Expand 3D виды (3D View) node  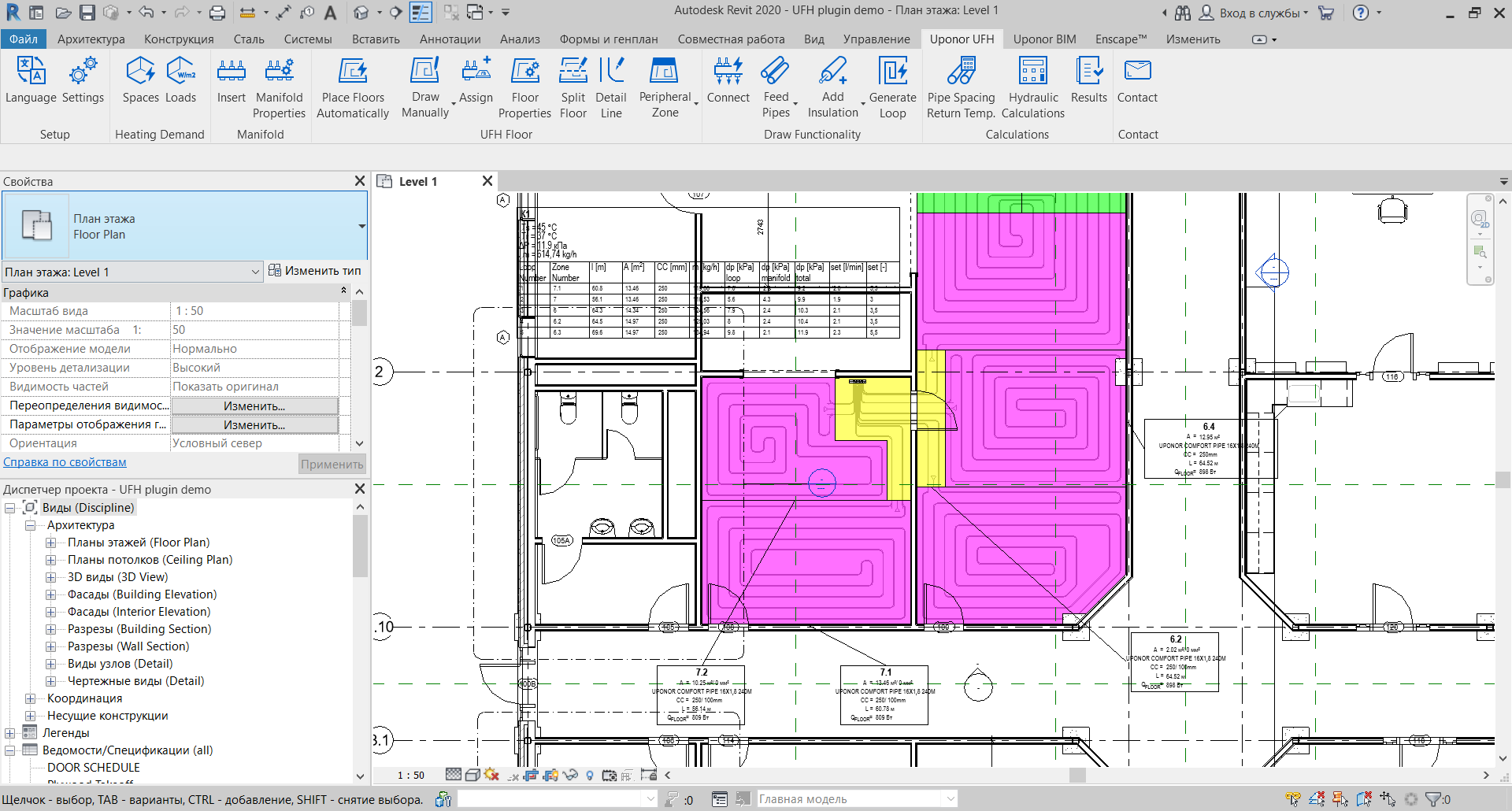pyautogui.click(x=50, y=577)
